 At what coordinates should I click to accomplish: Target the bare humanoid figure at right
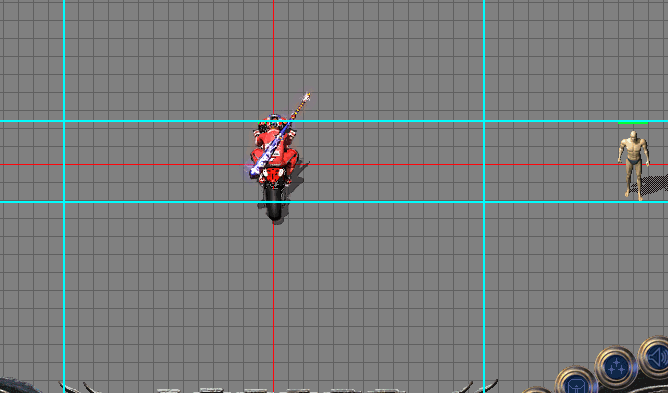[634, 165]
